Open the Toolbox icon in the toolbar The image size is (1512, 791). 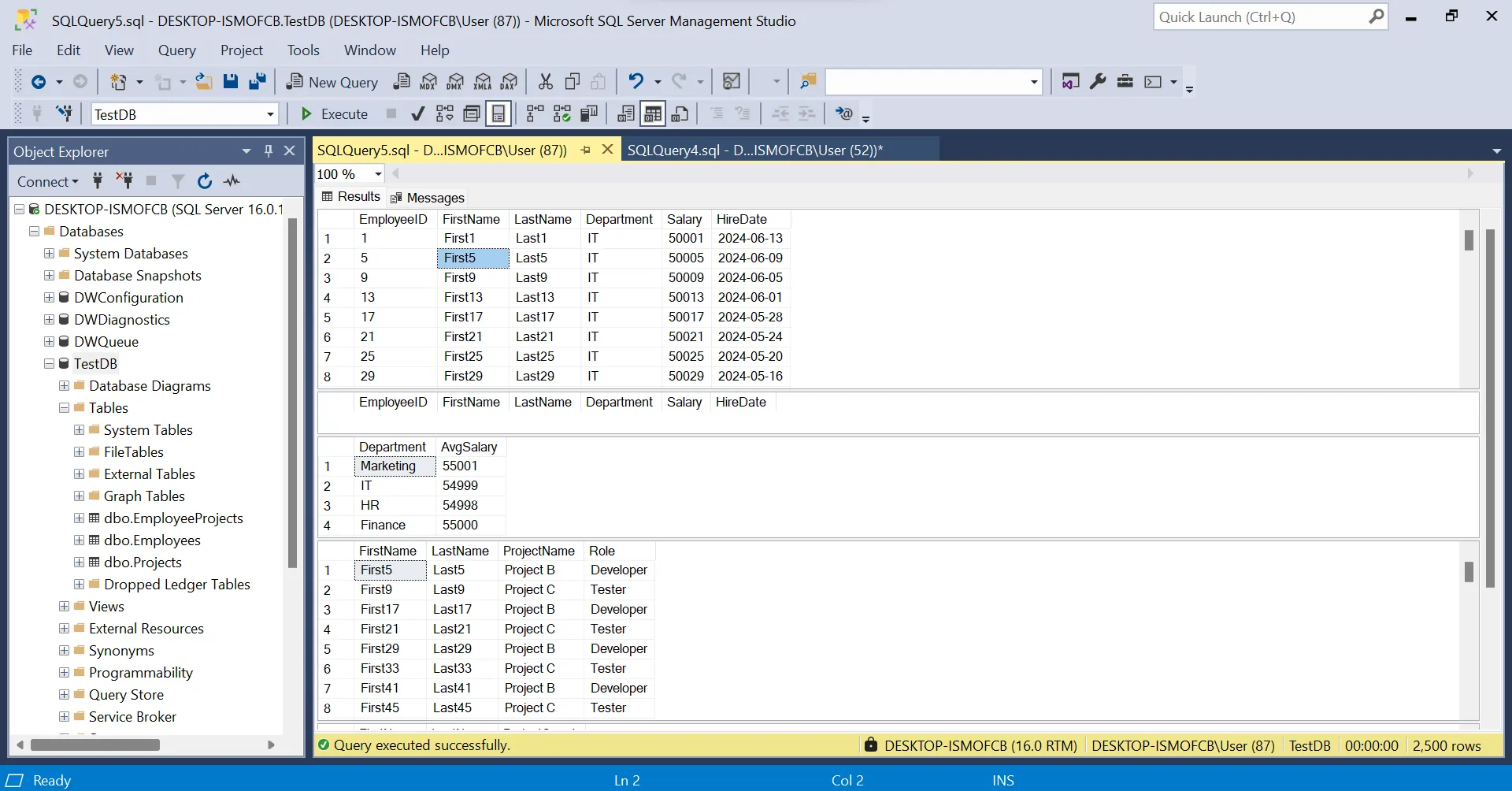1125,82
